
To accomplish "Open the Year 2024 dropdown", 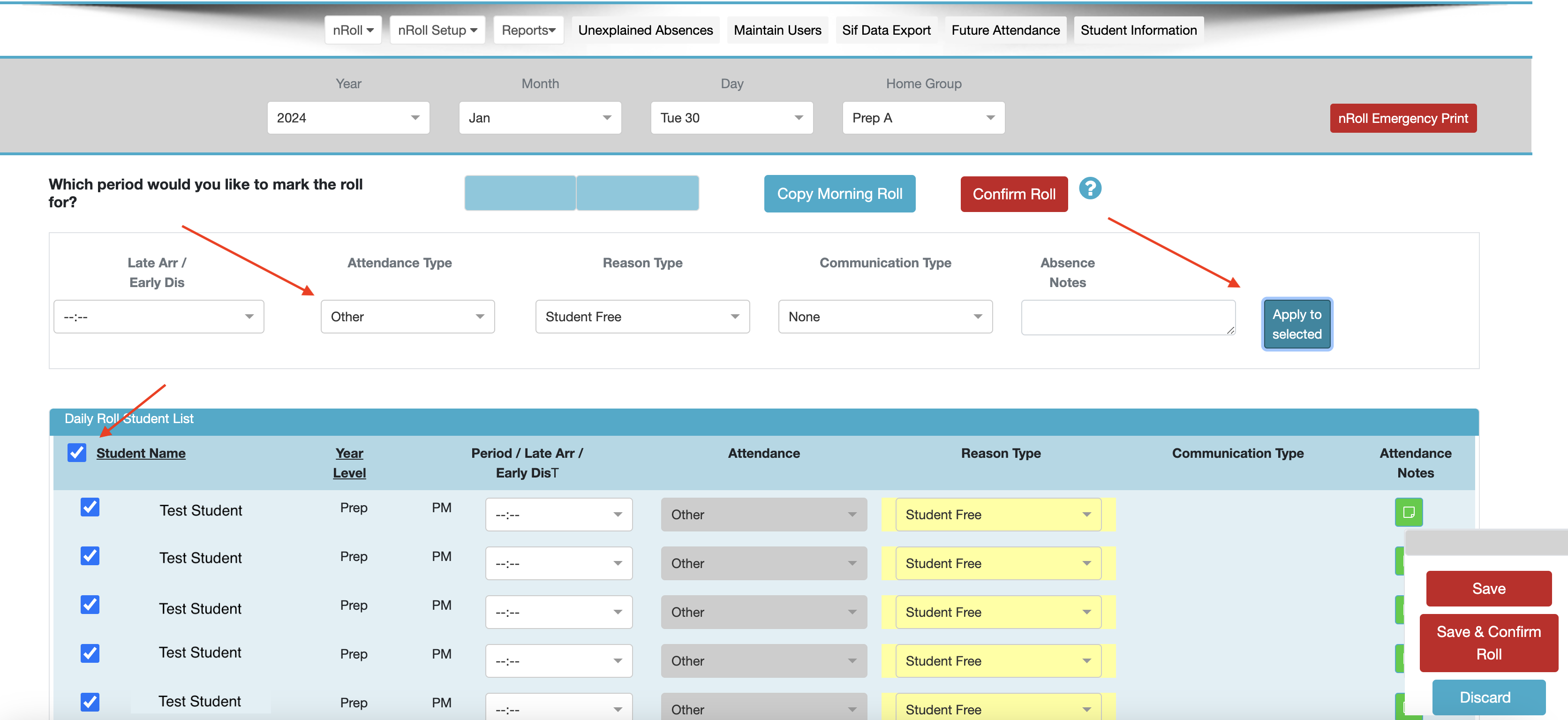I will pos(348,118).
